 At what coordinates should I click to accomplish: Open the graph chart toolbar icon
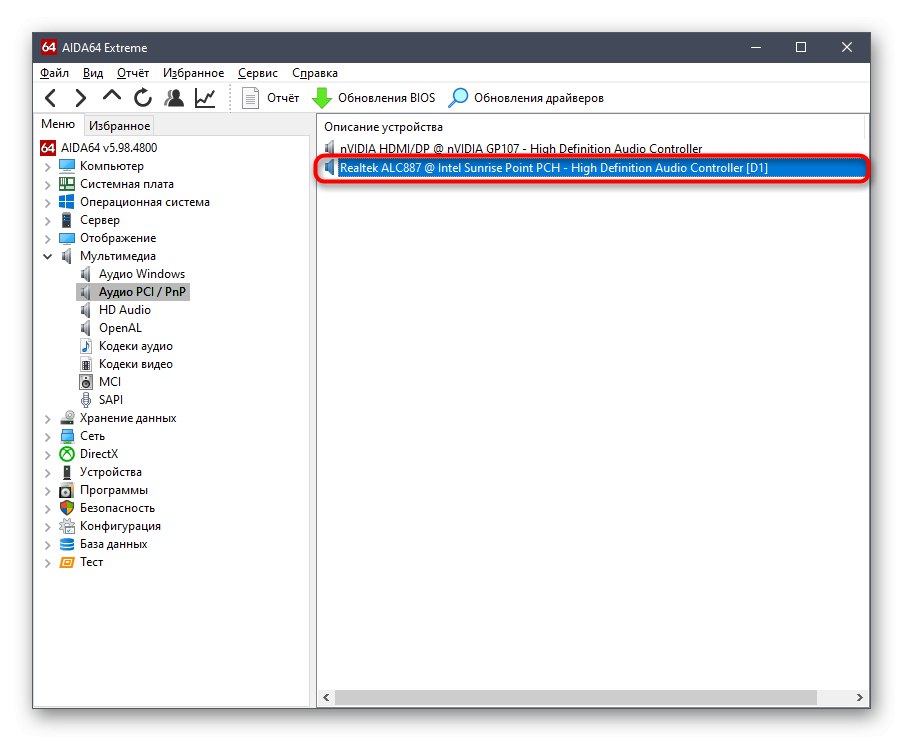pyautogui.click(x=205, y=98)
